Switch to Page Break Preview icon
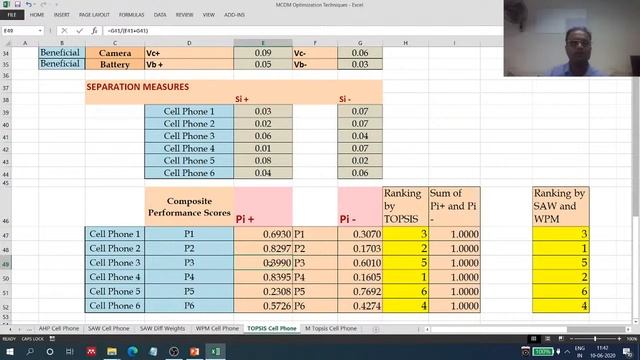The image size is (640, 360). tap(561, 339)
